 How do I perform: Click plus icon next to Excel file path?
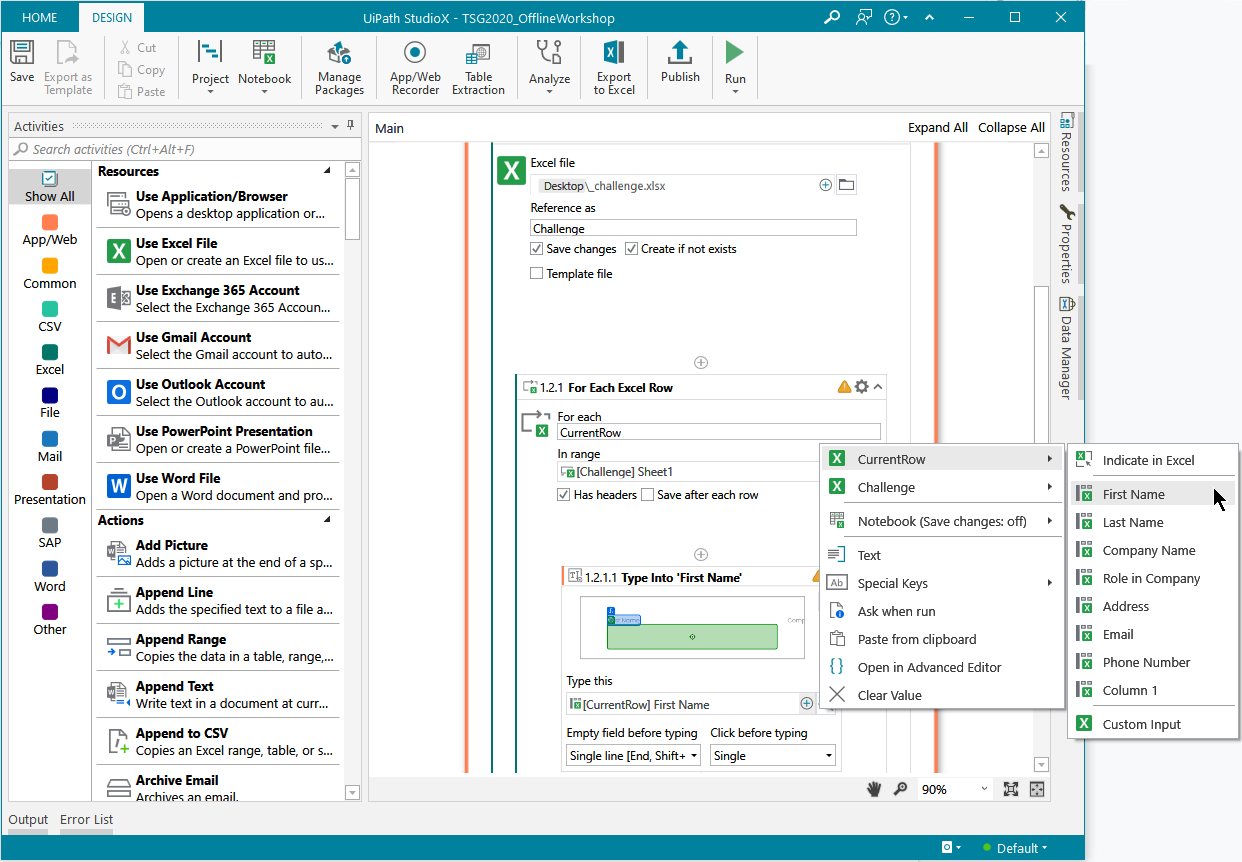point(826,185)
